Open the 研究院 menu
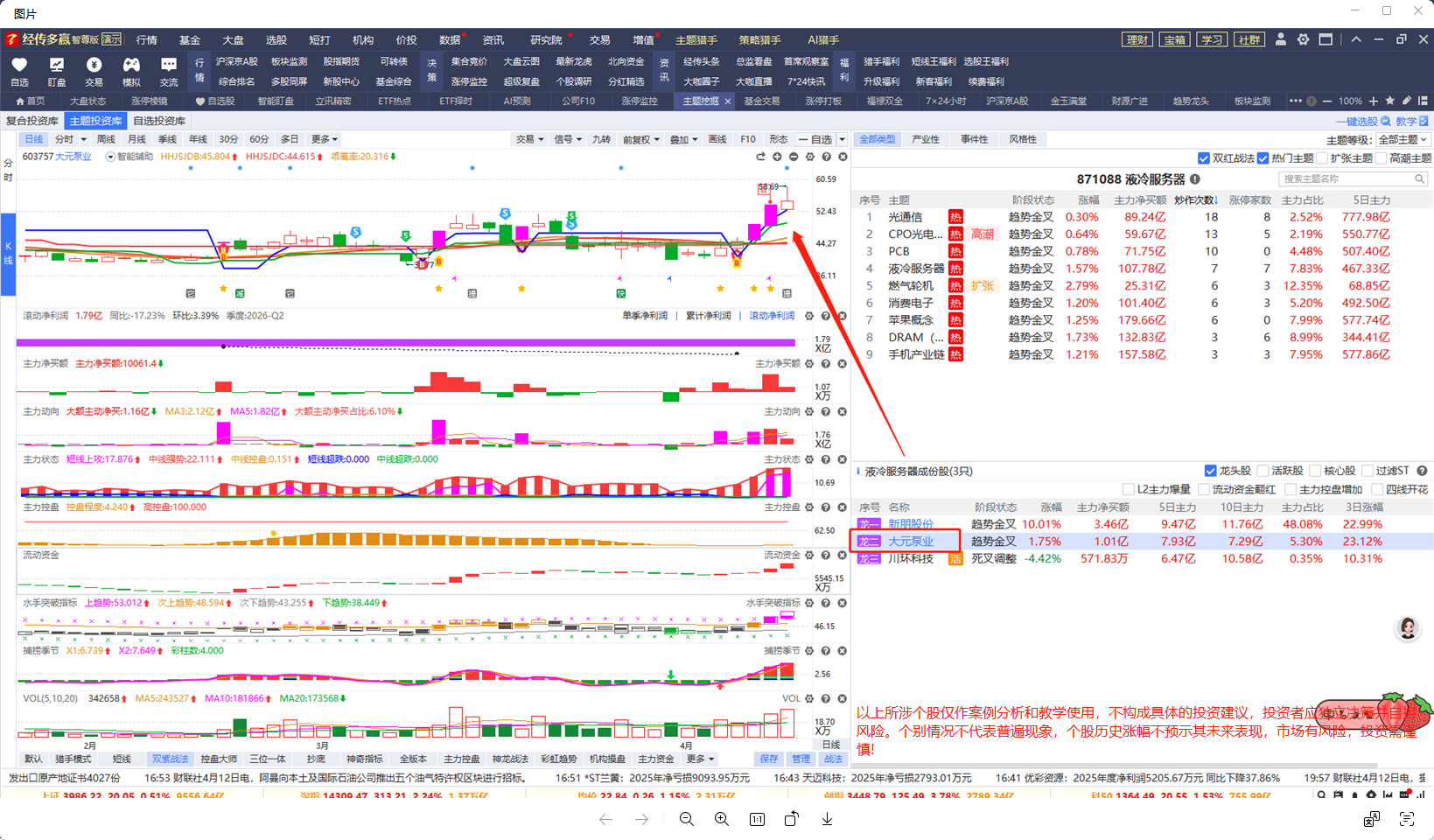This screenshot has width=1434, height=840. coord(546,40)
